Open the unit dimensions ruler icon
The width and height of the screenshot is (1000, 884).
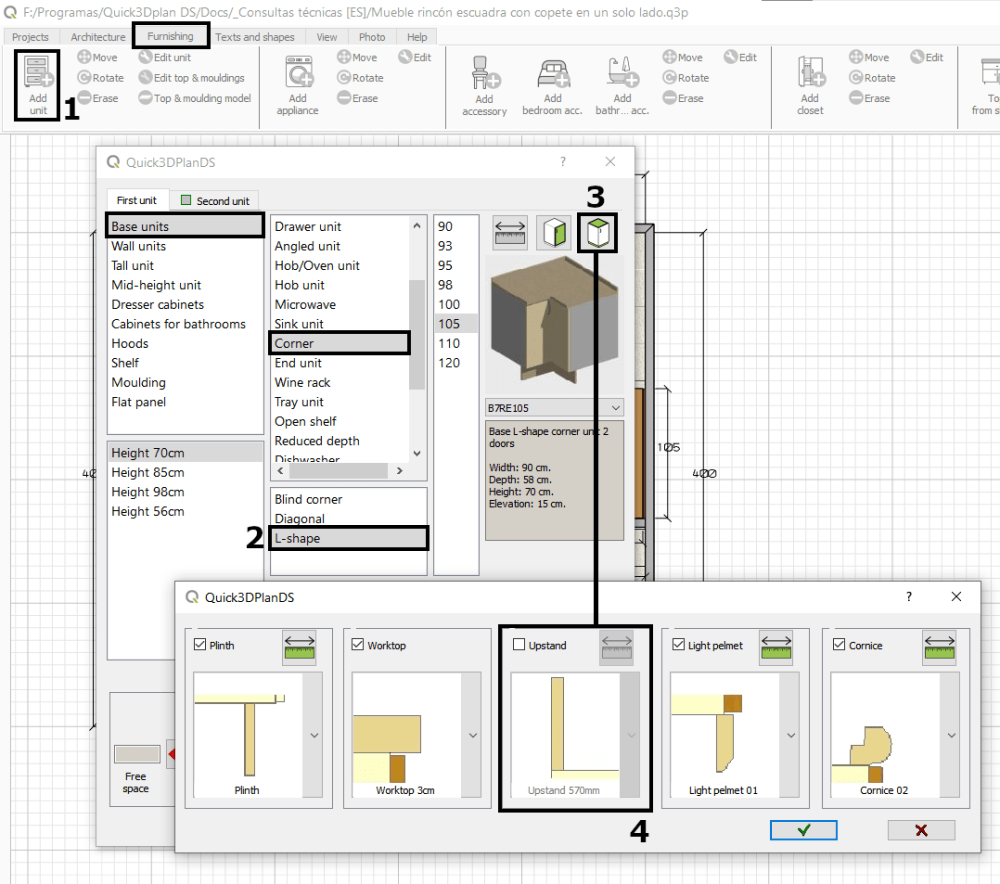[x=510, y=232]
